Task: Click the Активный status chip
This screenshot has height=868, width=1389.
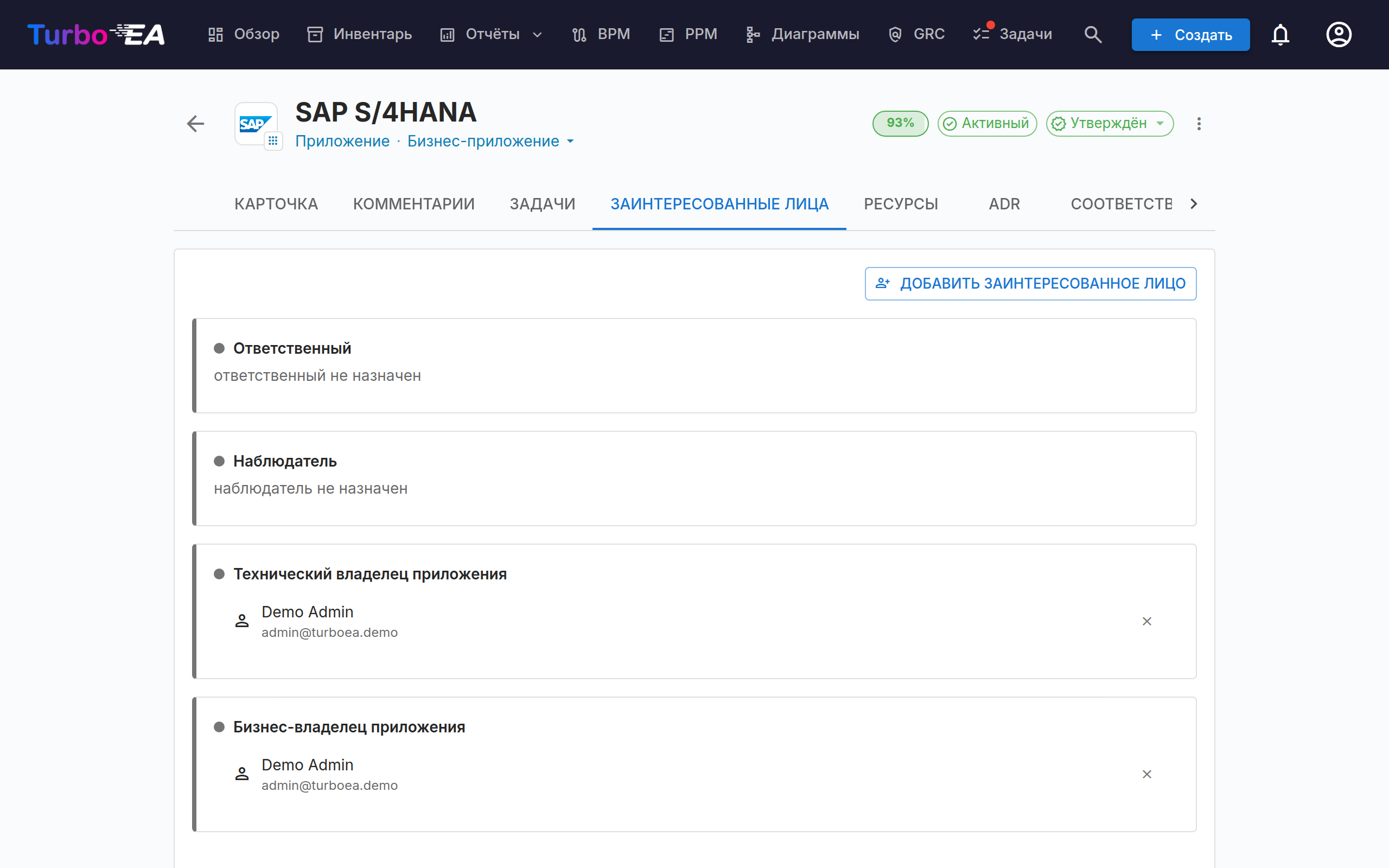Action: [x=987, y=124]
